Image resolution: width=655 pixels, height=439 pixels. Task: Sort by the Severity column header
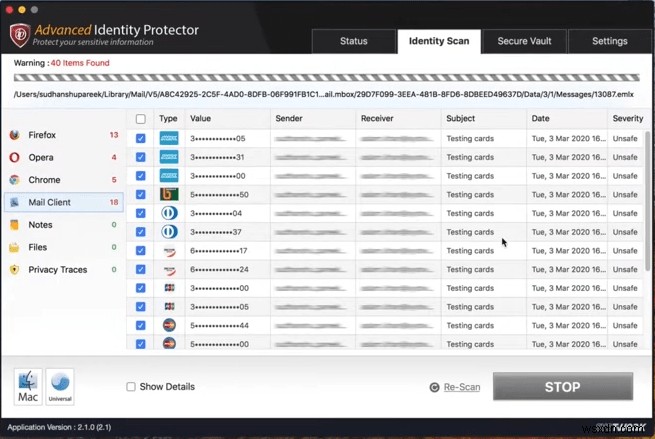tap(627, 119)
